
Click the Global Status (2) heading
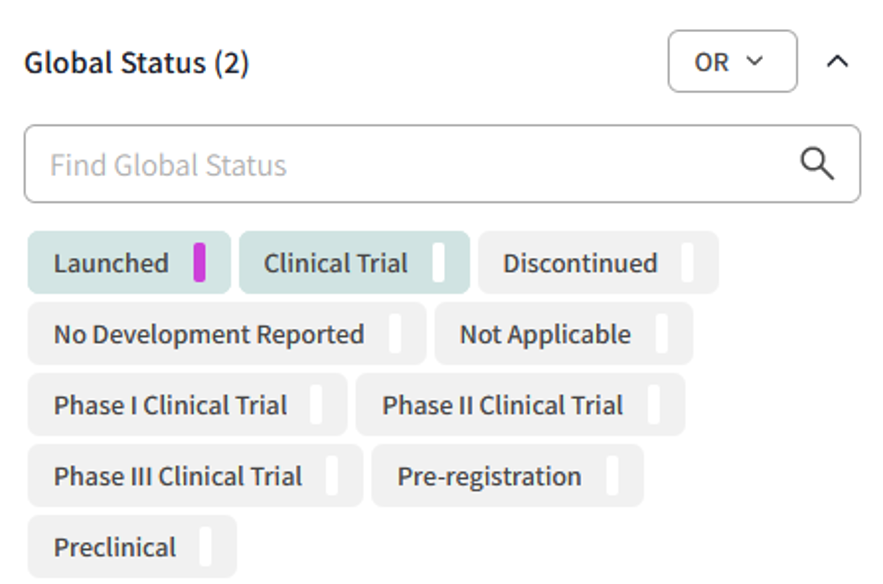(x=137, y=62)
